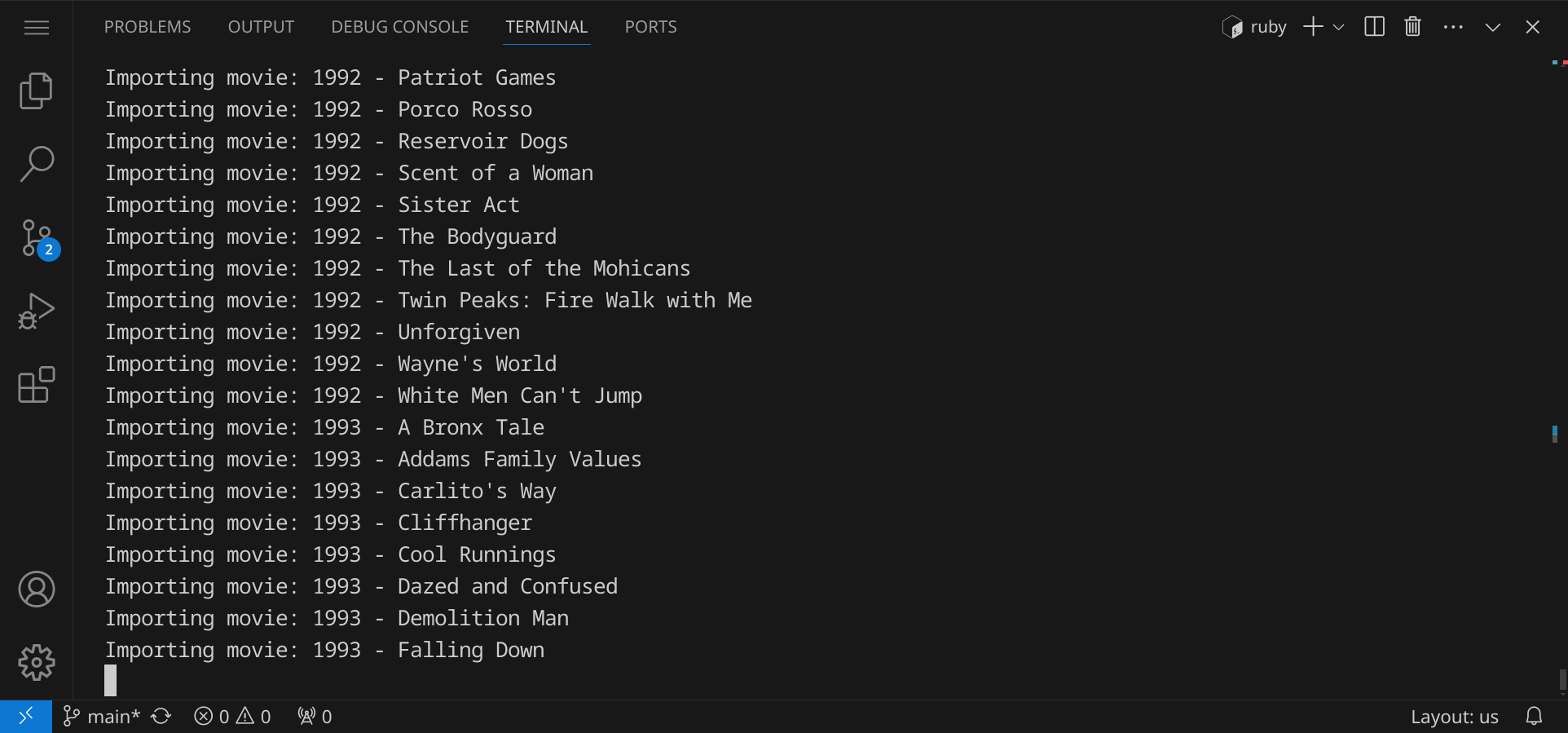Screen dimensions: 1568x733
Task: Open the Manage settings gear
Action: point(36,663)
